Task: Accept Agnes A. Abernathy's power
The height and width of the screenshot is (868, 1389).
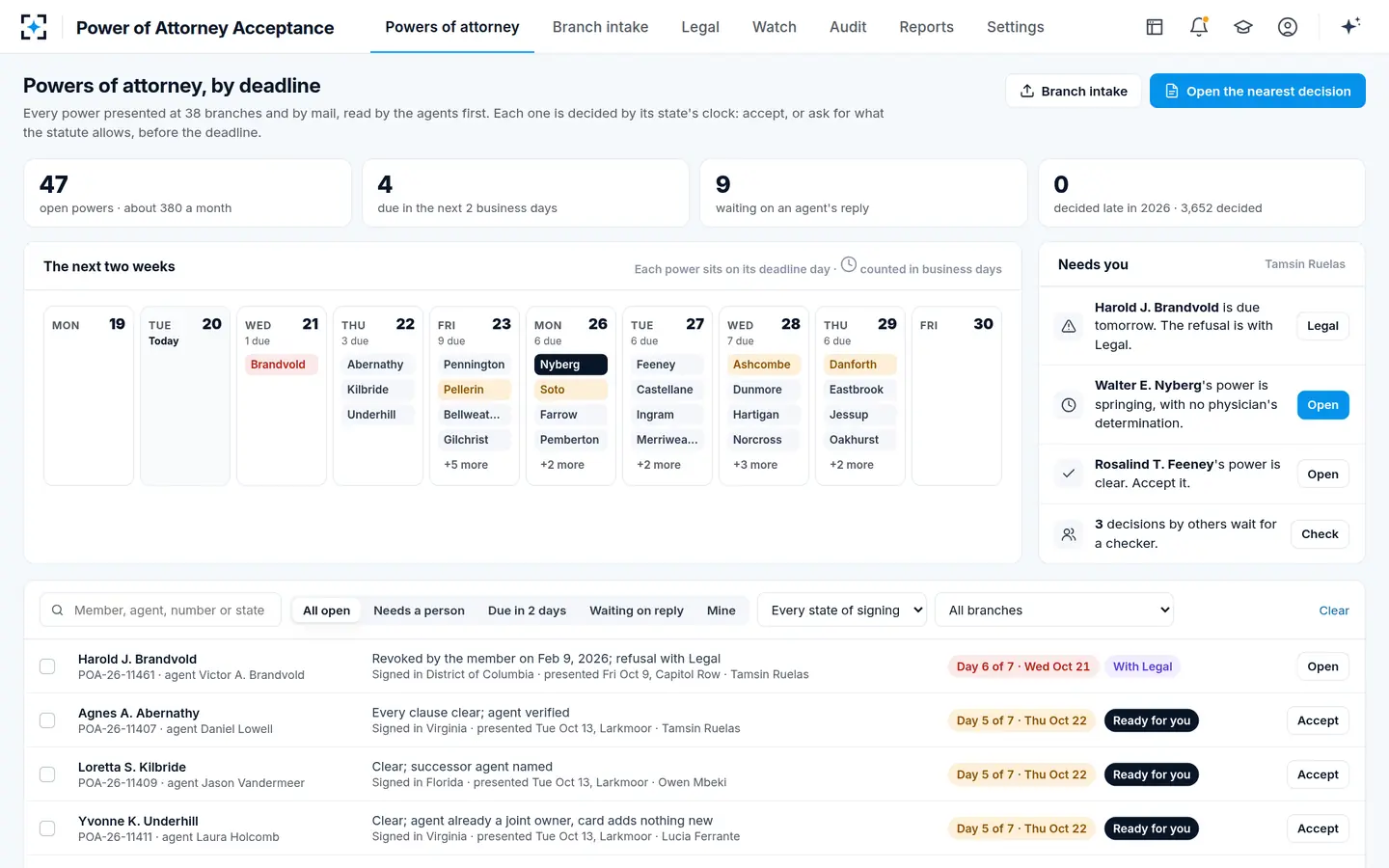Action: [x=1318, y=720]
